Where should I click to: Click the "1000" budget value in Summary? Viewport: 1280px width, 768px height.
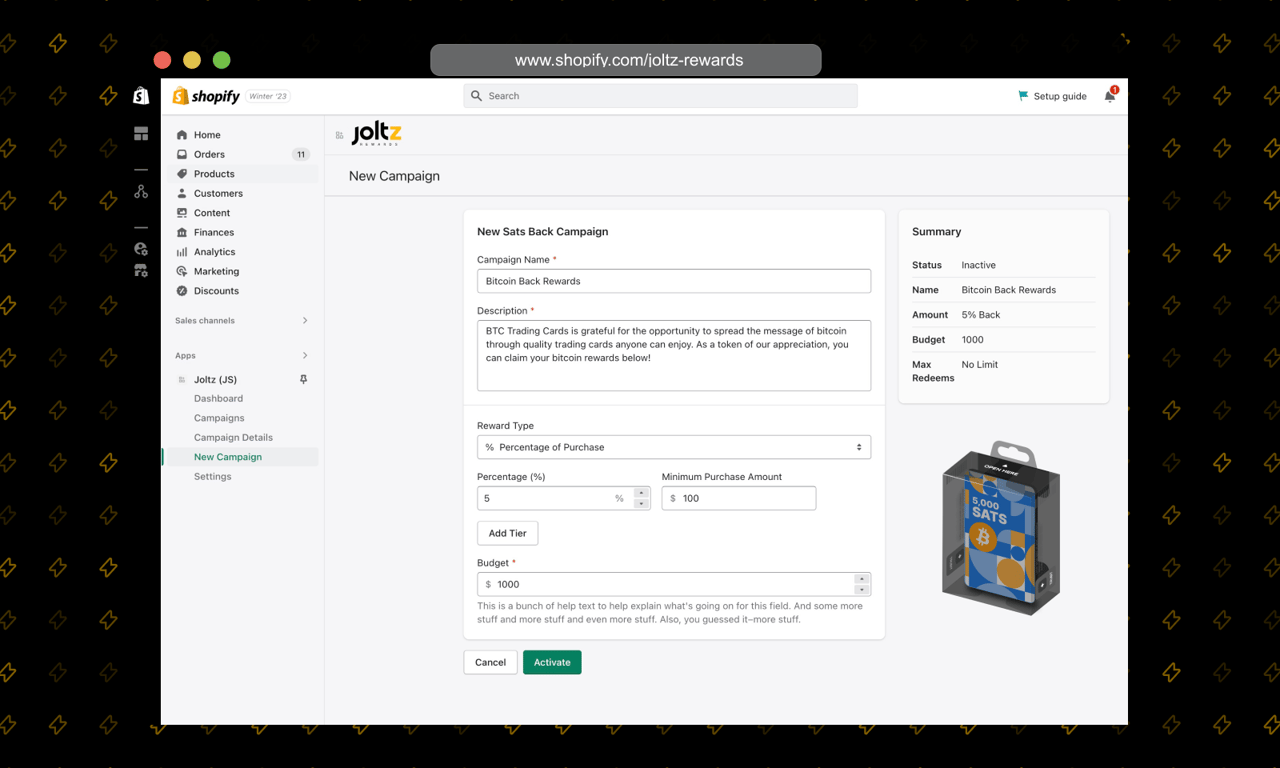973,340
